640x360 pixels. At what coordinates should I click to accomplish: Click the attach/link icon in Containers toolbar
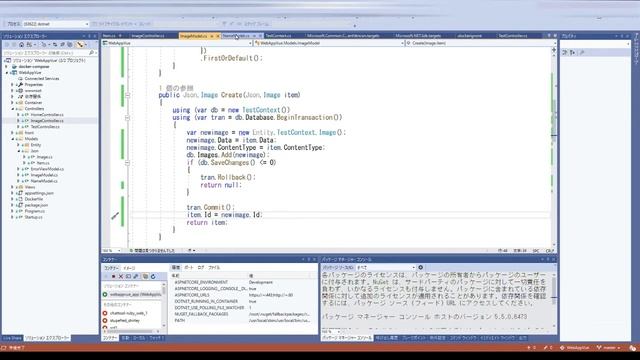pos(136,276)
